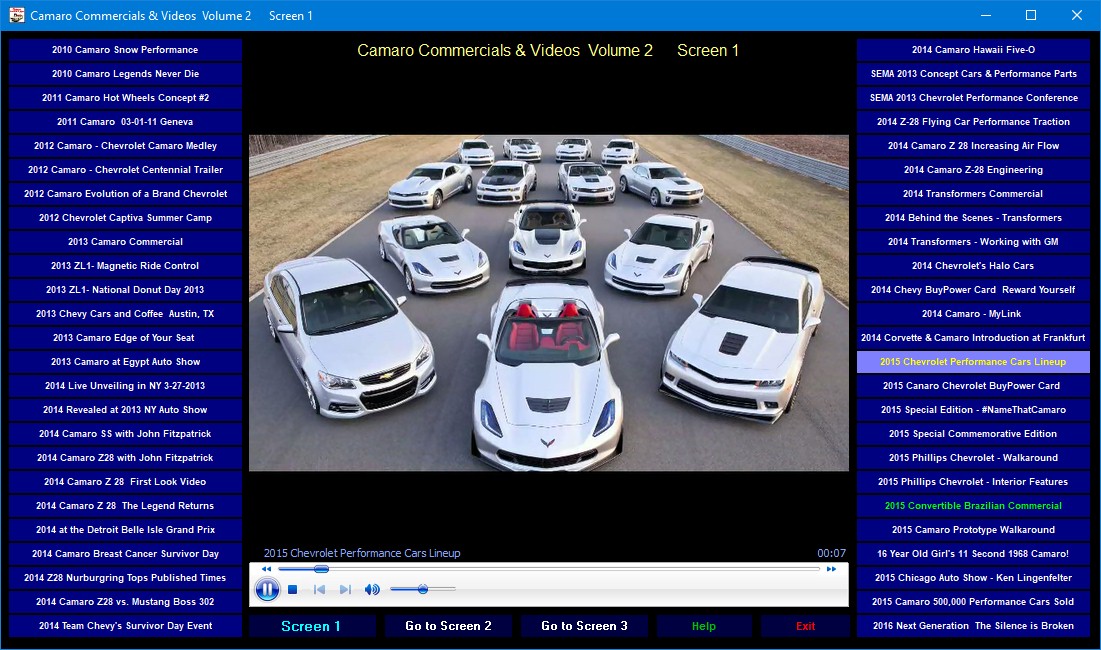
Task: Play 2015 Convertible Brazilian Commercial
Action: [973, 505]
